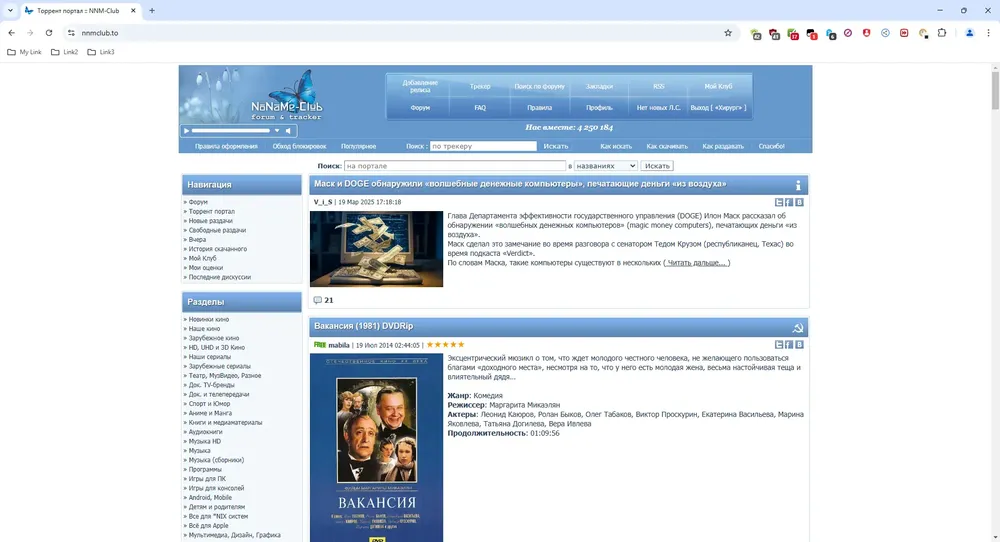Mute the header radio player speaker icon
The image size is (1000, 542).
coord(289,131)
